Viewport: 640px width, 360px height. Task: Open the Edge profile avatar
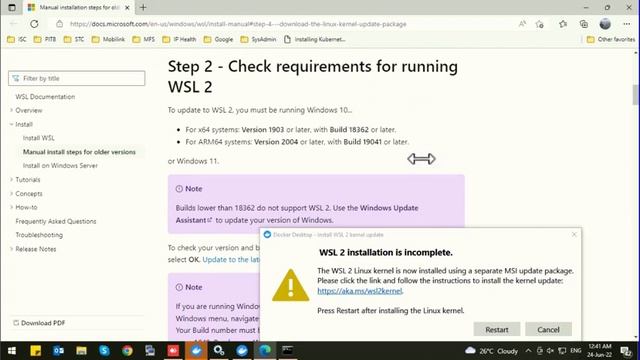(605, 24)
